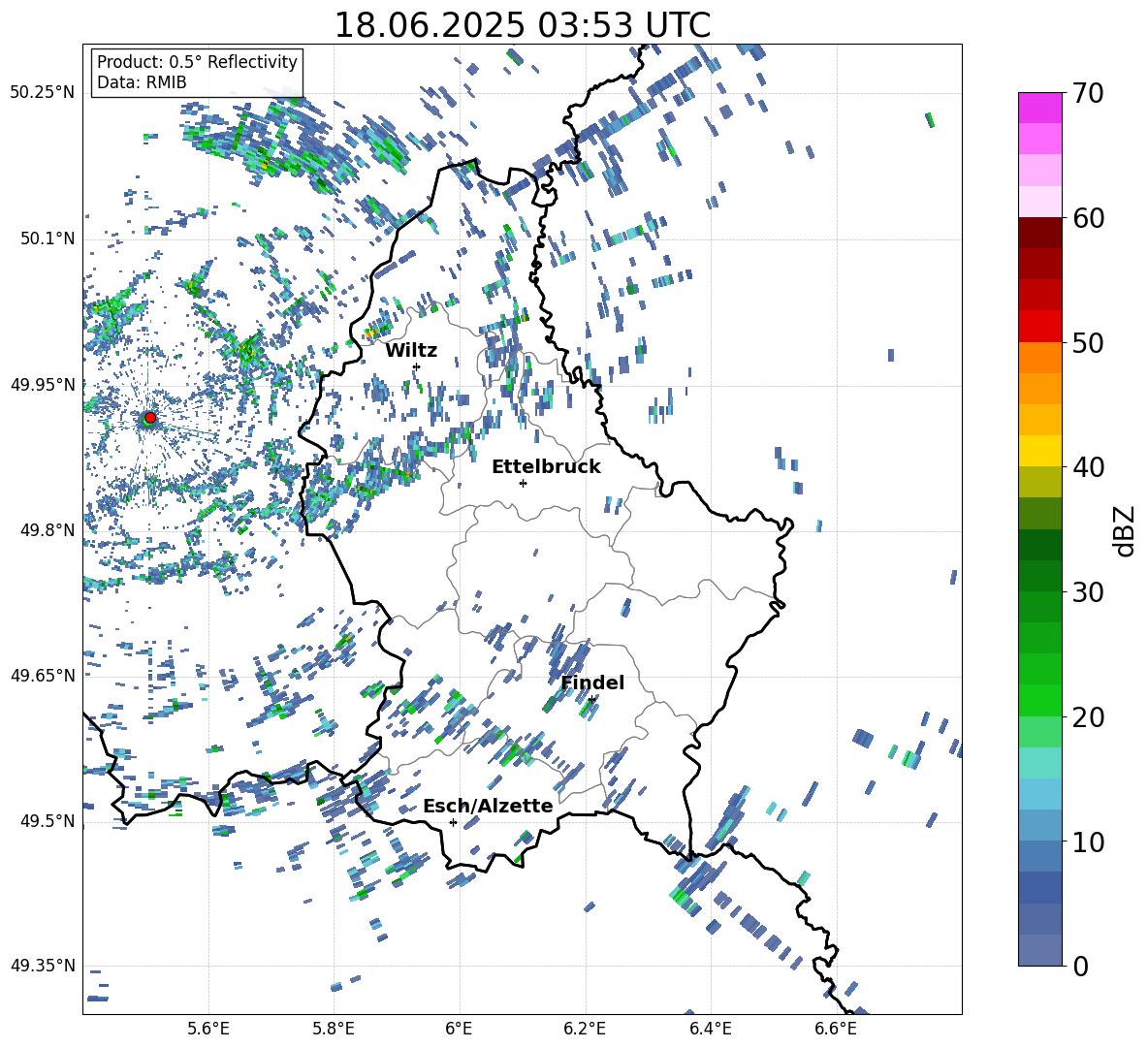The height and width of the screenshot is (1048, 1148).
Task: Click the Wiltz city label
Action: click(411, 351)
